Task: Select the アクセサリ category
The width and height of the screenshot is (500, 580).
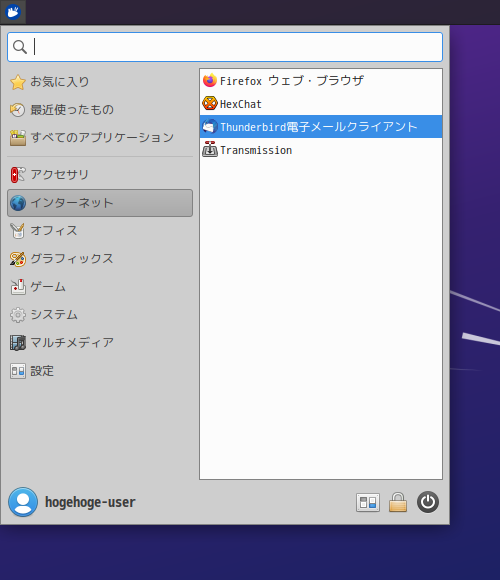Action: point(100,175)
